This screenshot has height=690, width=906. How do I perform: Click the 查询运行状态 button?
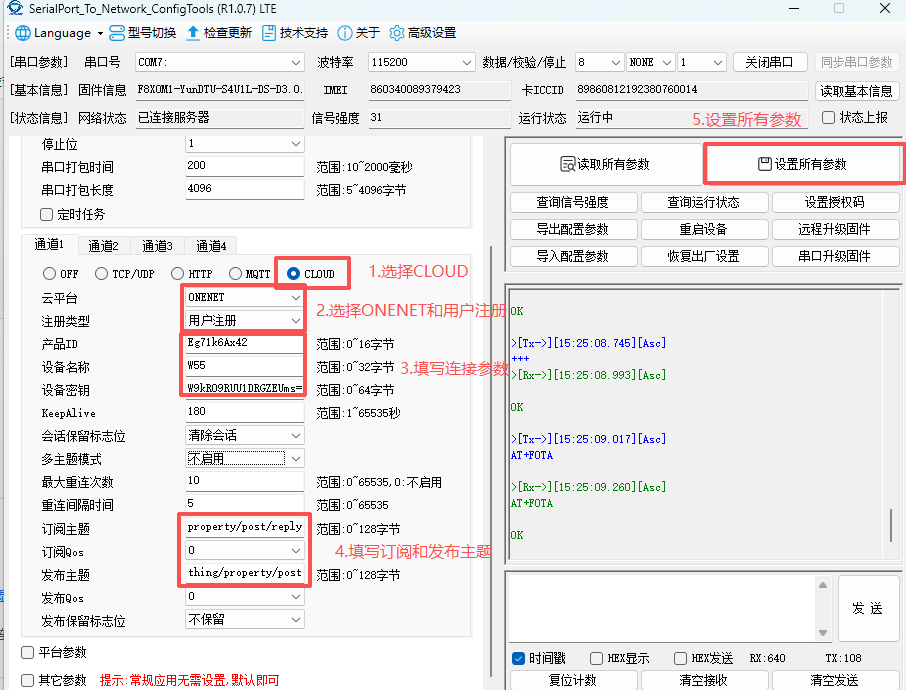pyautogui.click(x=704, y=202)
